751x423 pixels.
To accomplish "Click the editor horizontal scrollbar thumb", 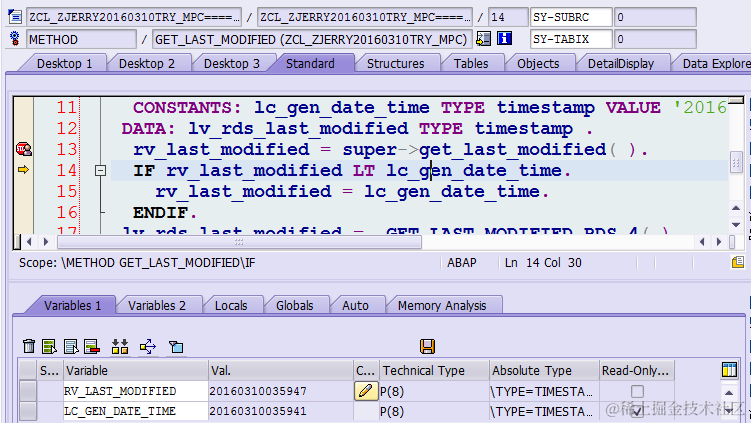I will click(x=239, y=242).
